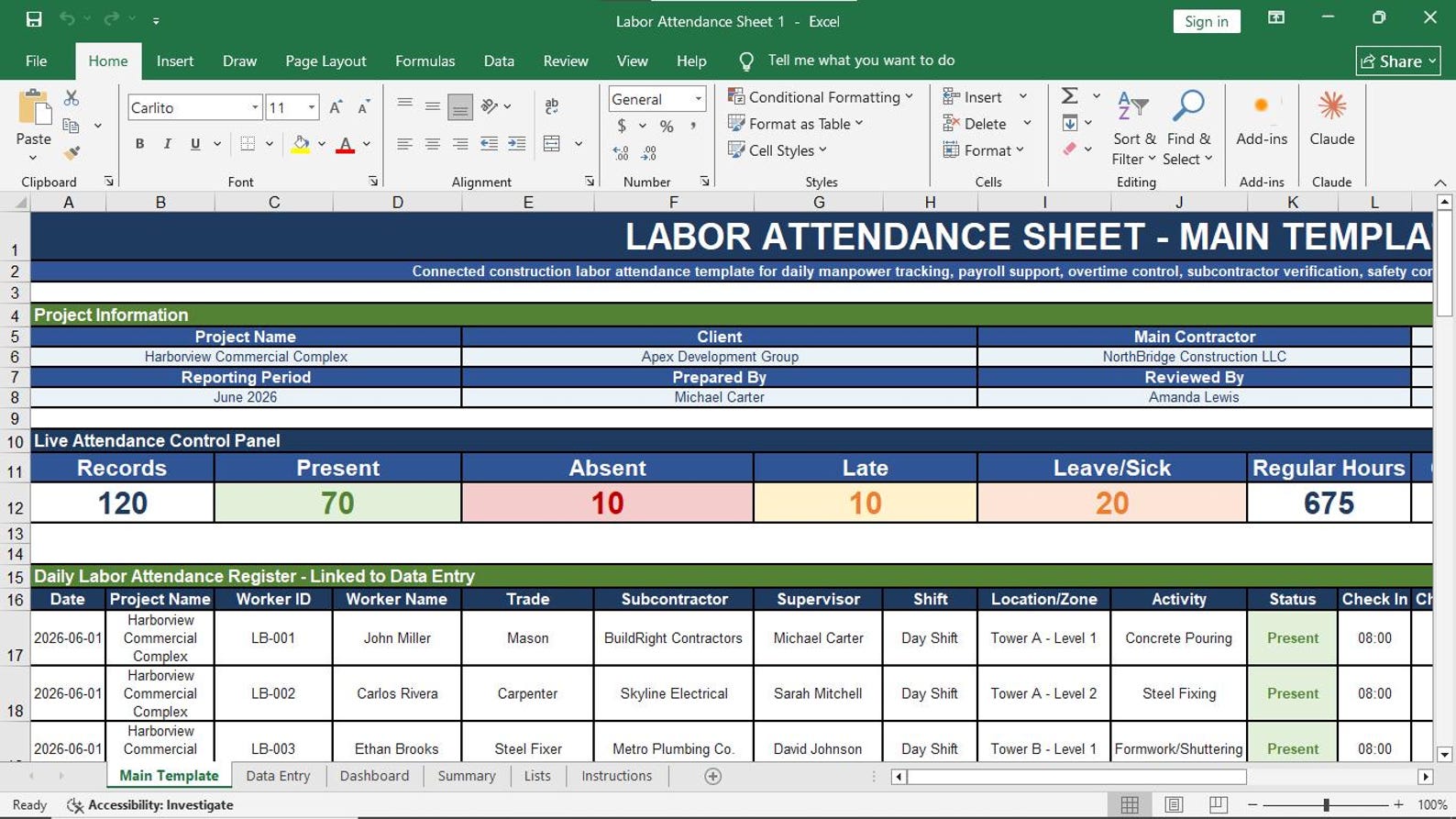Viewport: 1456px width, 819px height.
Task: Open the Add-ins button
Action: pos(1262,118)
